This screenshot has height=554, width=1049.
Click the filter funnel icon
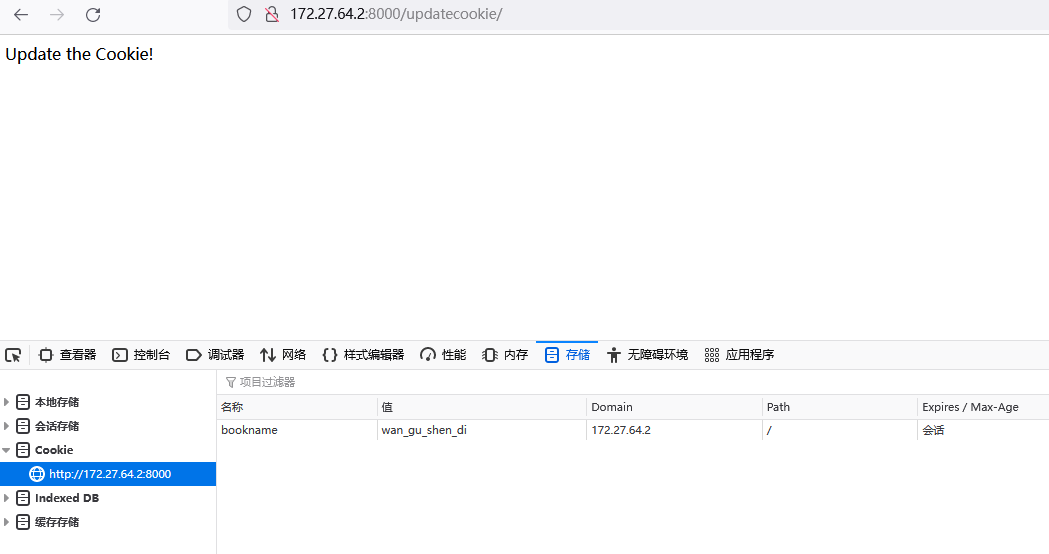point(231,383)
